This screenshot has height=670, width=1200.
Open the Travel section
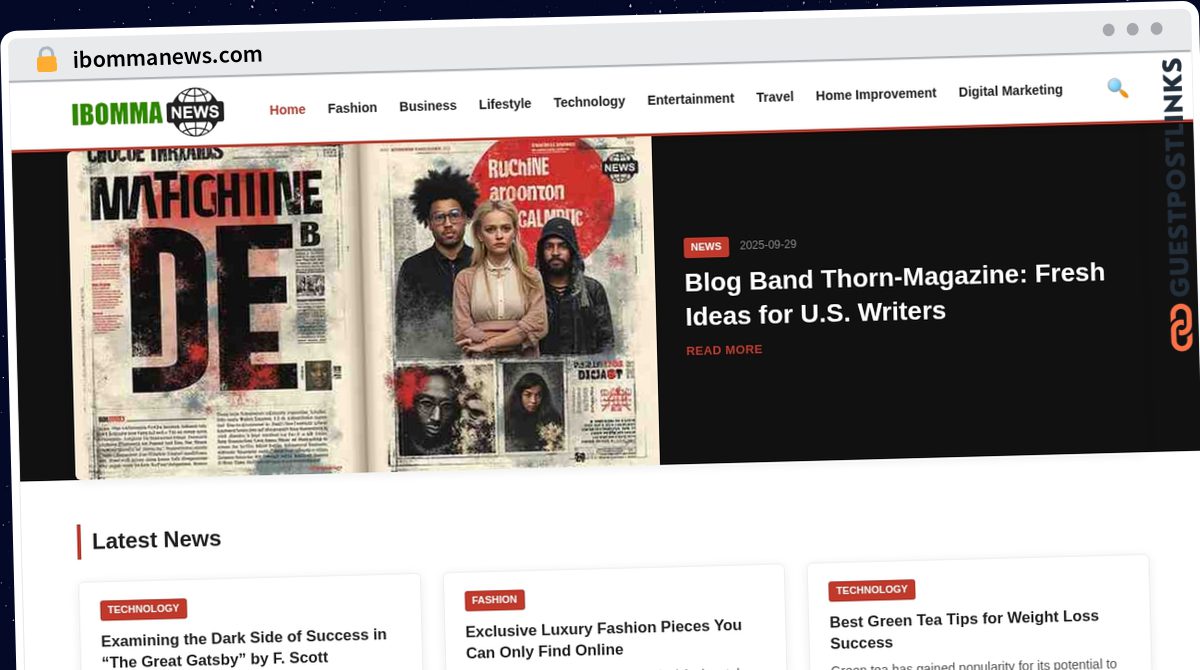(x=774, y=96)
